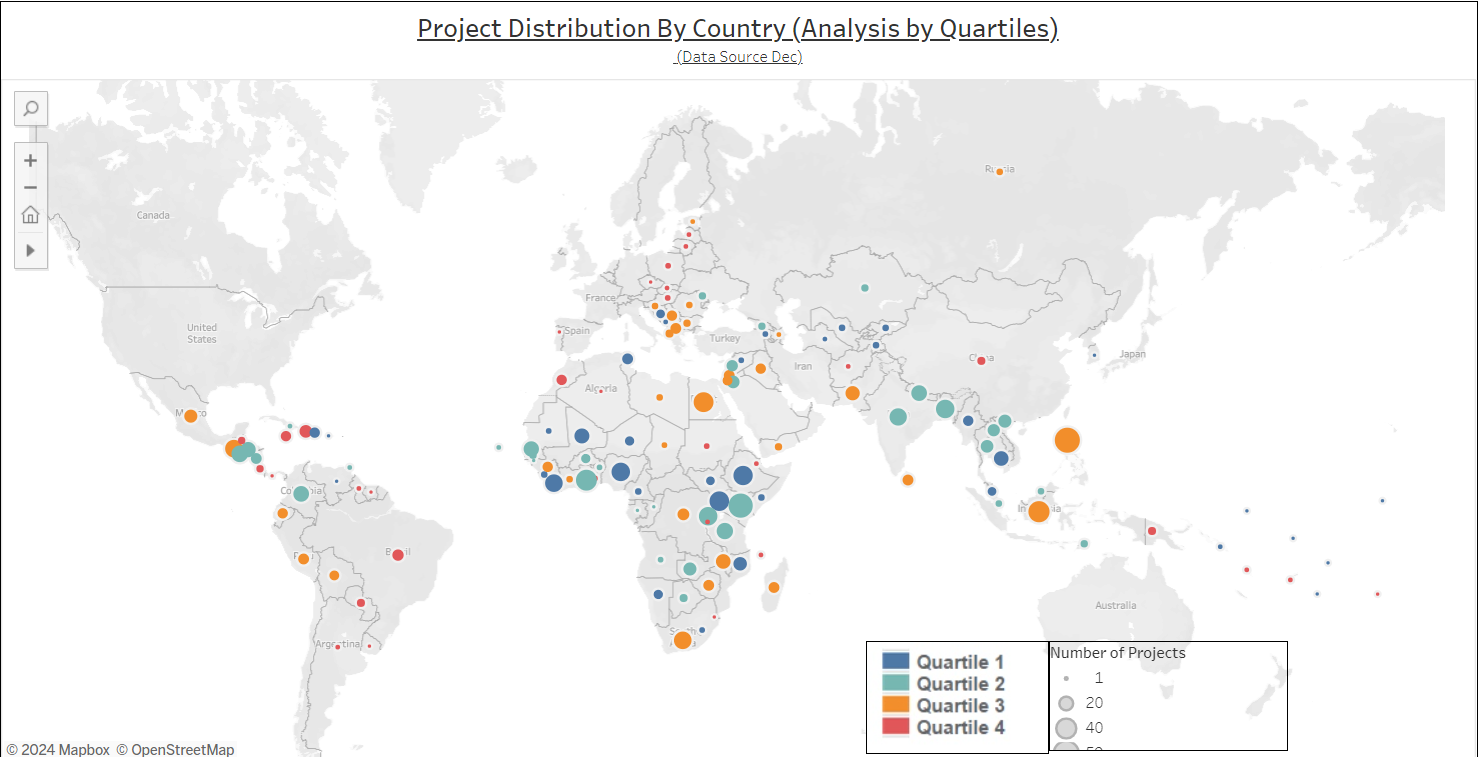
Task: Click the Australia map label
Action: (1115, 605)
